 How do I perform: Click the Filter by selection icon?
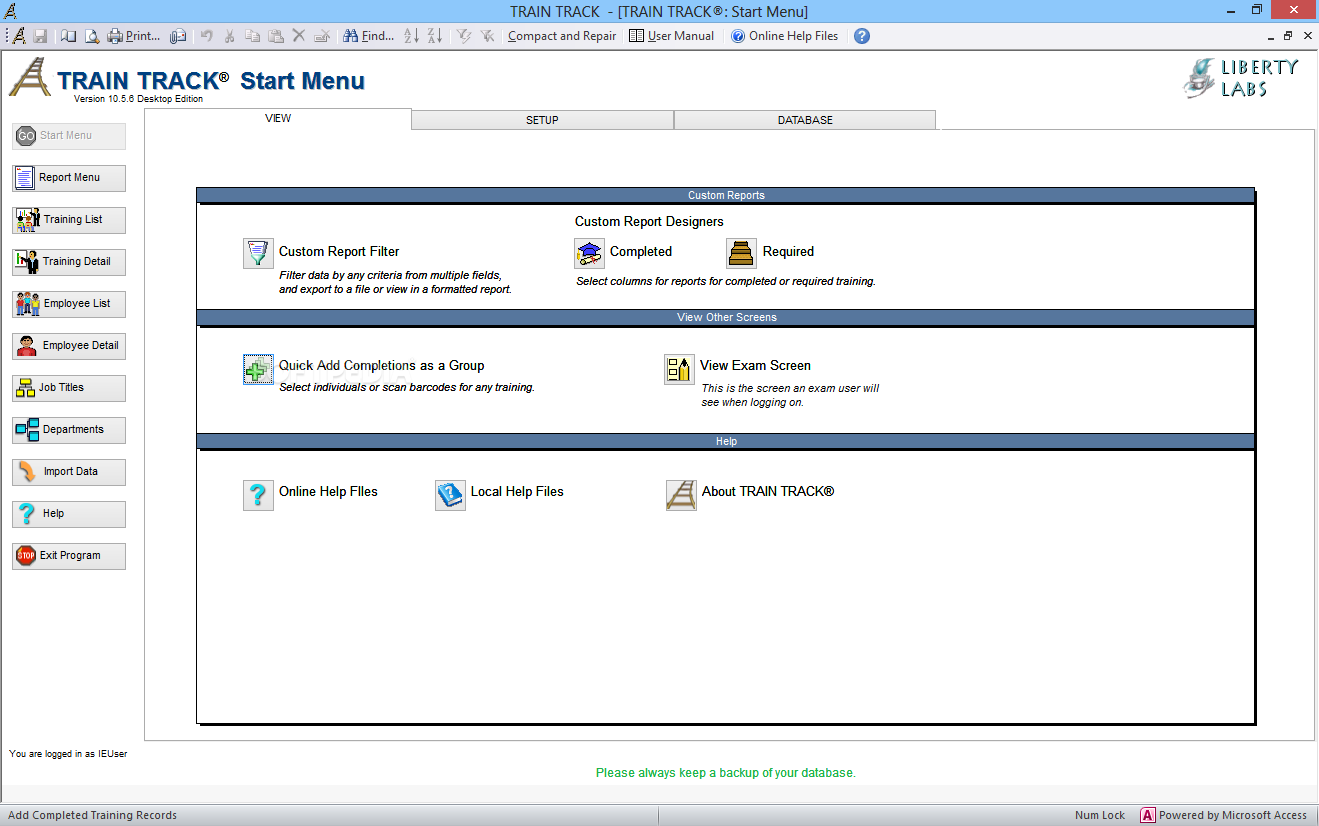(465, 36)
